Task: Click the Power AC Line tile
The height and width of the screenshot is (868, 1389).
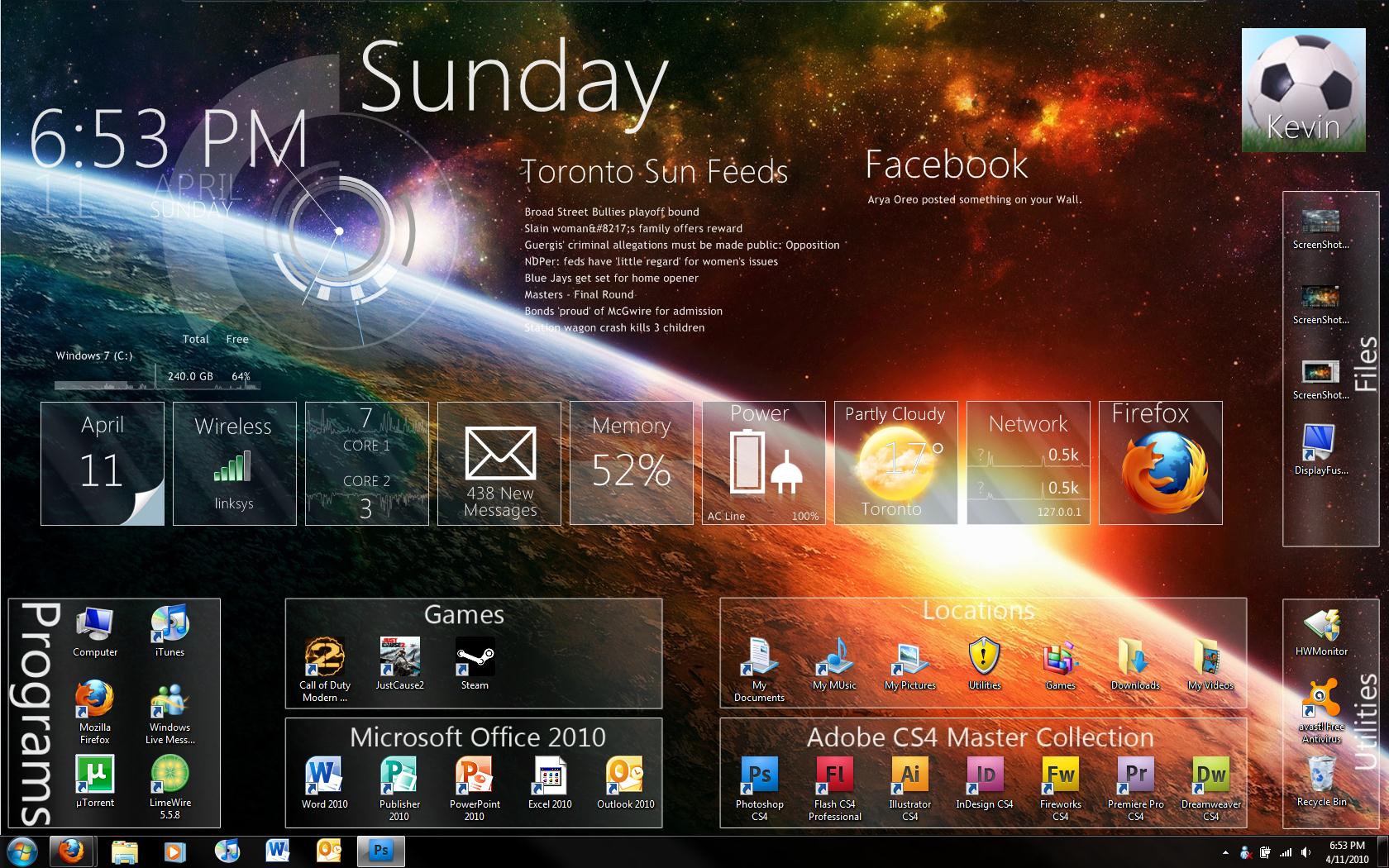Action: (x=763, y=463)
